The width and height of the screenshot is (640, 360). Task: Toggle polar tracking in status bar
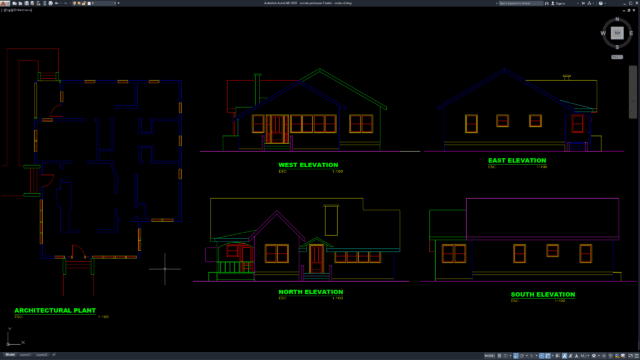click(522, 356)
